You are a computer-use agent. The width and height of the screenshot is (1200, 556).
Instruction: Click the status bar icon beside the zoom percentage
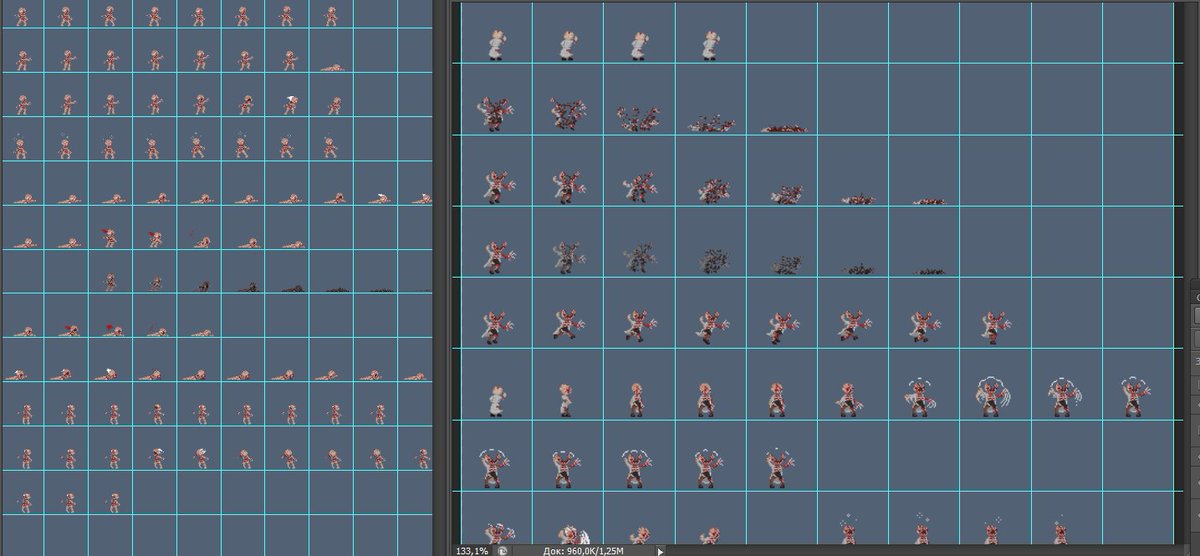pos(503,551)
